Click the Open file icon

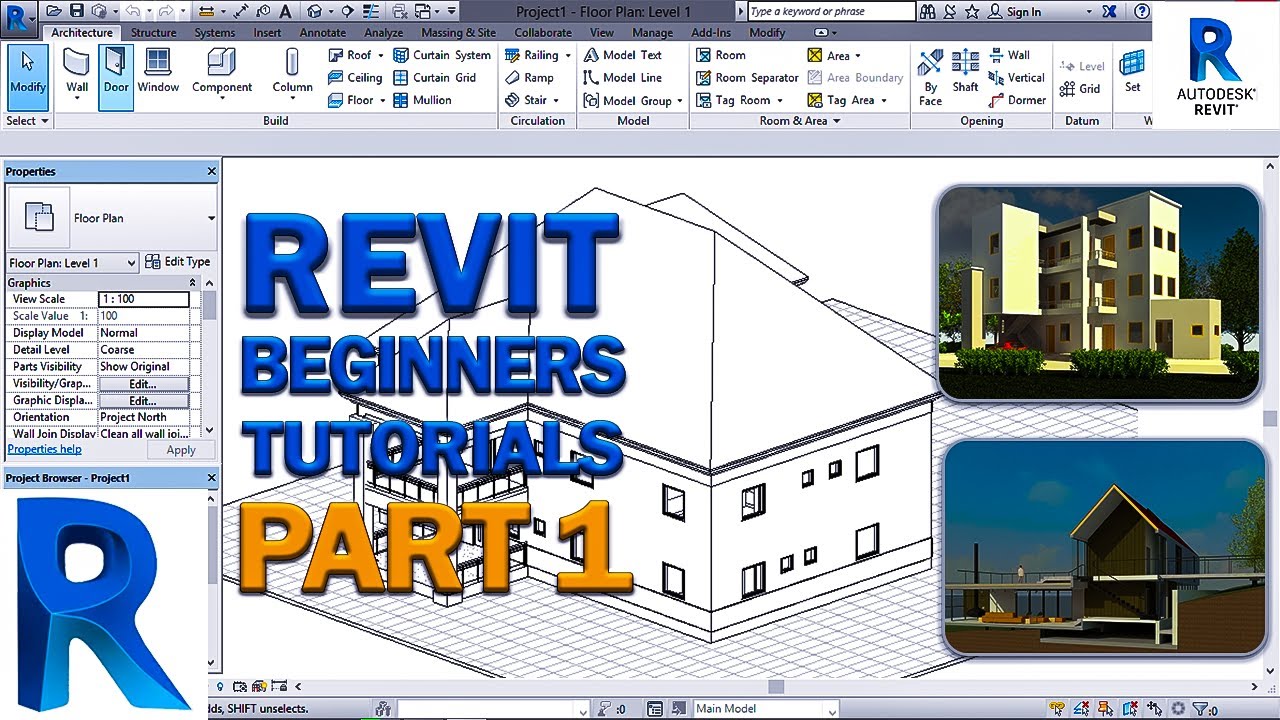53,12
